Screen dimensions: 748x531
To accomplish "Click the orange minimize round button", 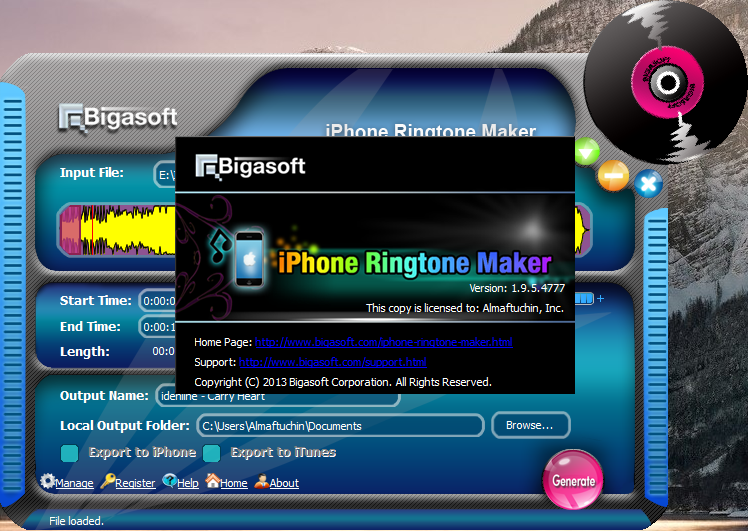I will tap(613, 176).
